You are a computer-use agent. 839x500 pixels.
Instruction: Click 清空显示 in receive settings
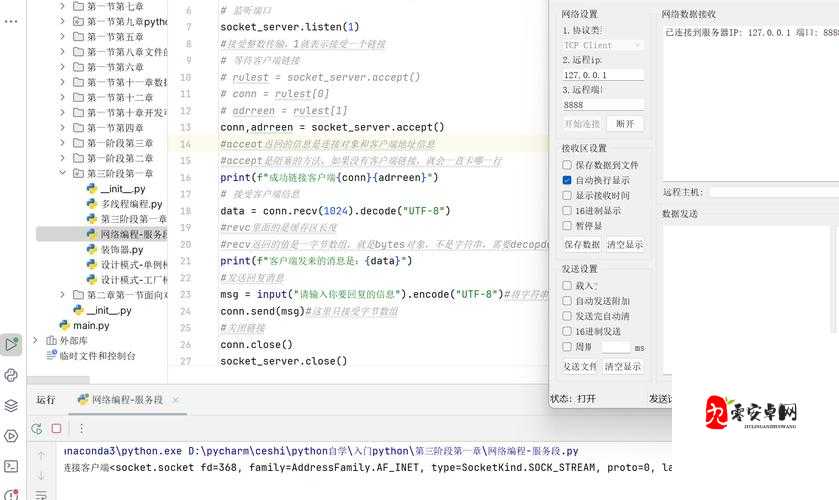(625, 244)
